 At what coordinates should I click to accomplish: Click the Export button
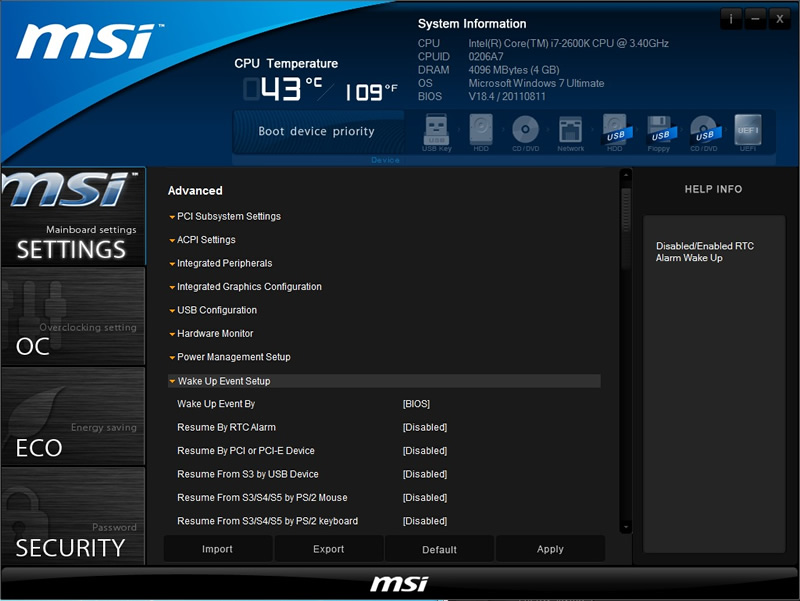(329, 549)
